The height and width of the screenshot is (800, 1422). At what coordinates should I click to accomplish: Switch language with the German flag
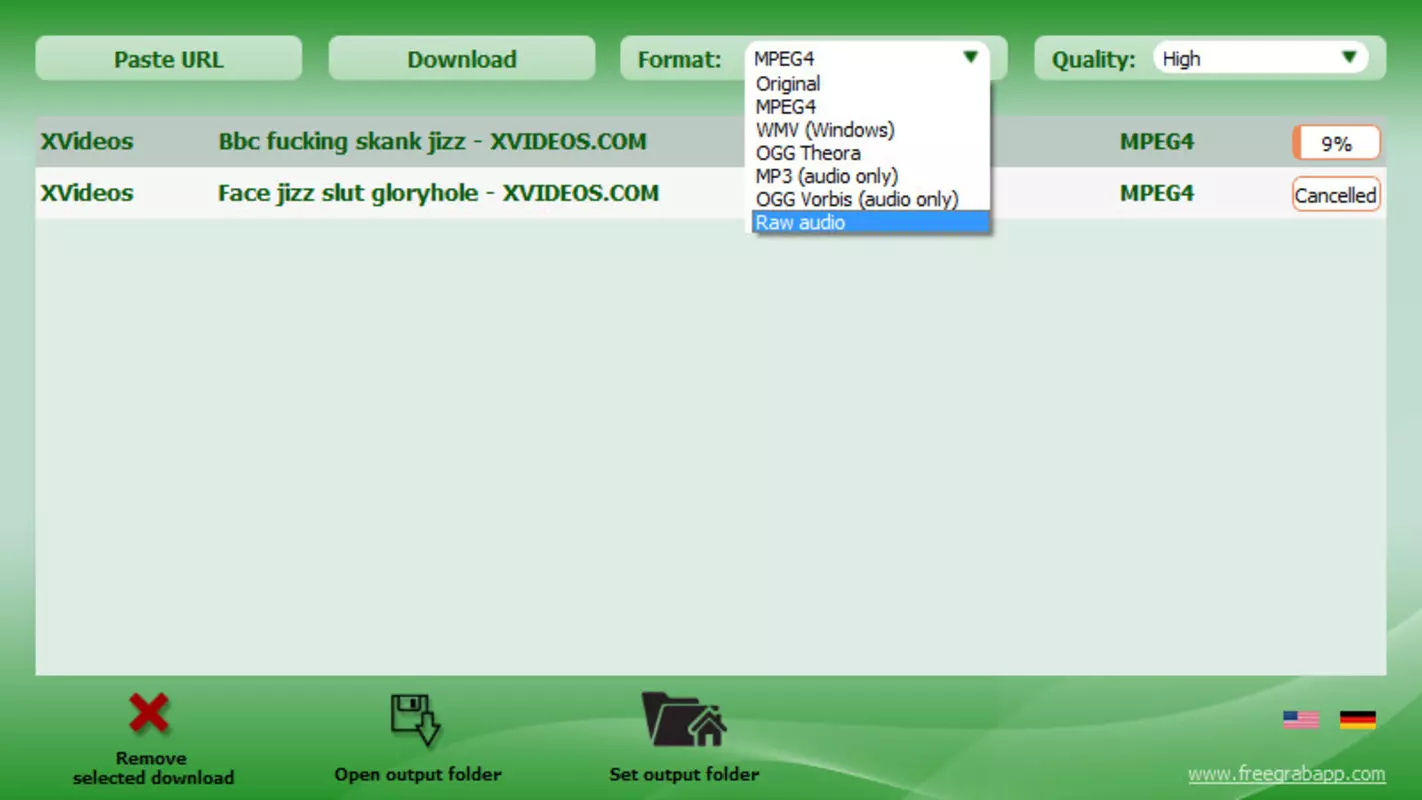pyautogui.click(x=1357, y=719)
